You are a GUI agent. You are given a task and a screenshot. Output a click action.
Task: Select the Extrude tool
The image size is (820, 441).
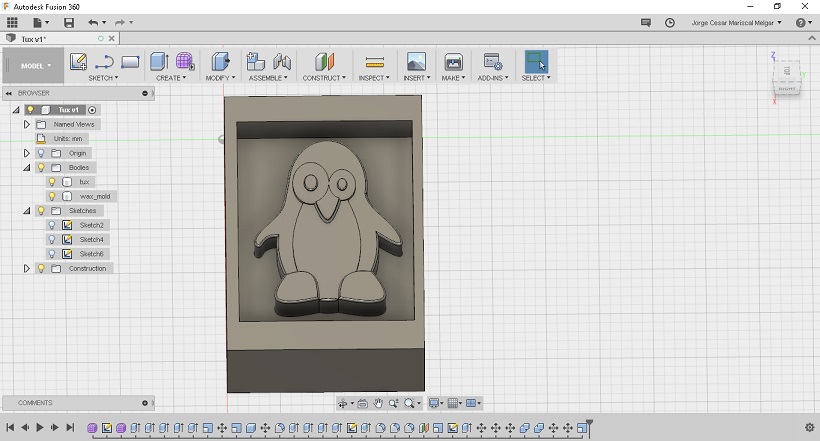(x=159, y=62)
